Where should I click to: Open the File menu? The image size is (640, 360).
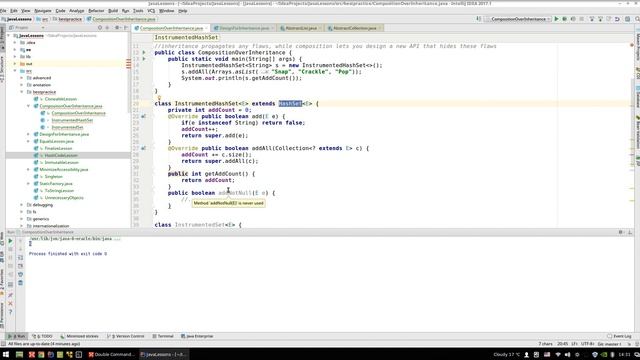[3, 11]
